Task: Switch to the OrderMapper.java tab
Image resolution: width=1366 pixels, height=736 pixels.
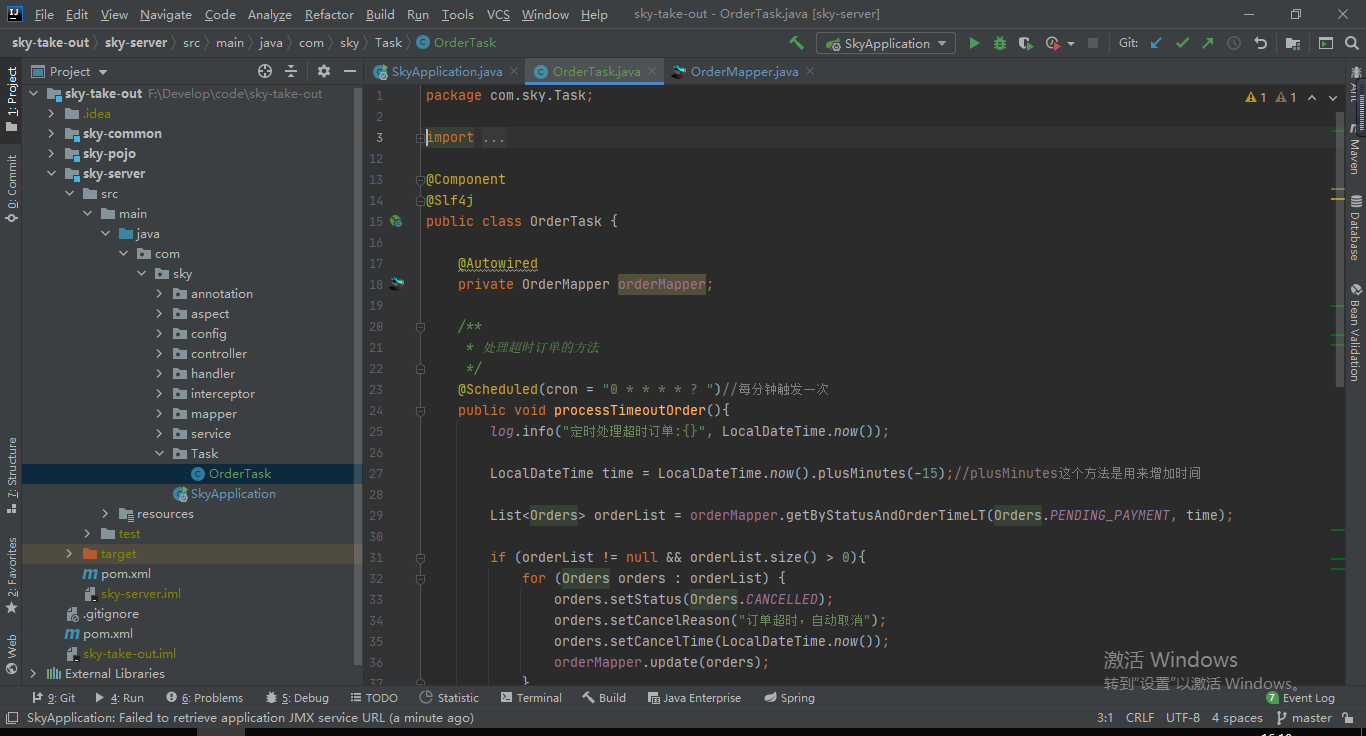Action: [743, 72]
